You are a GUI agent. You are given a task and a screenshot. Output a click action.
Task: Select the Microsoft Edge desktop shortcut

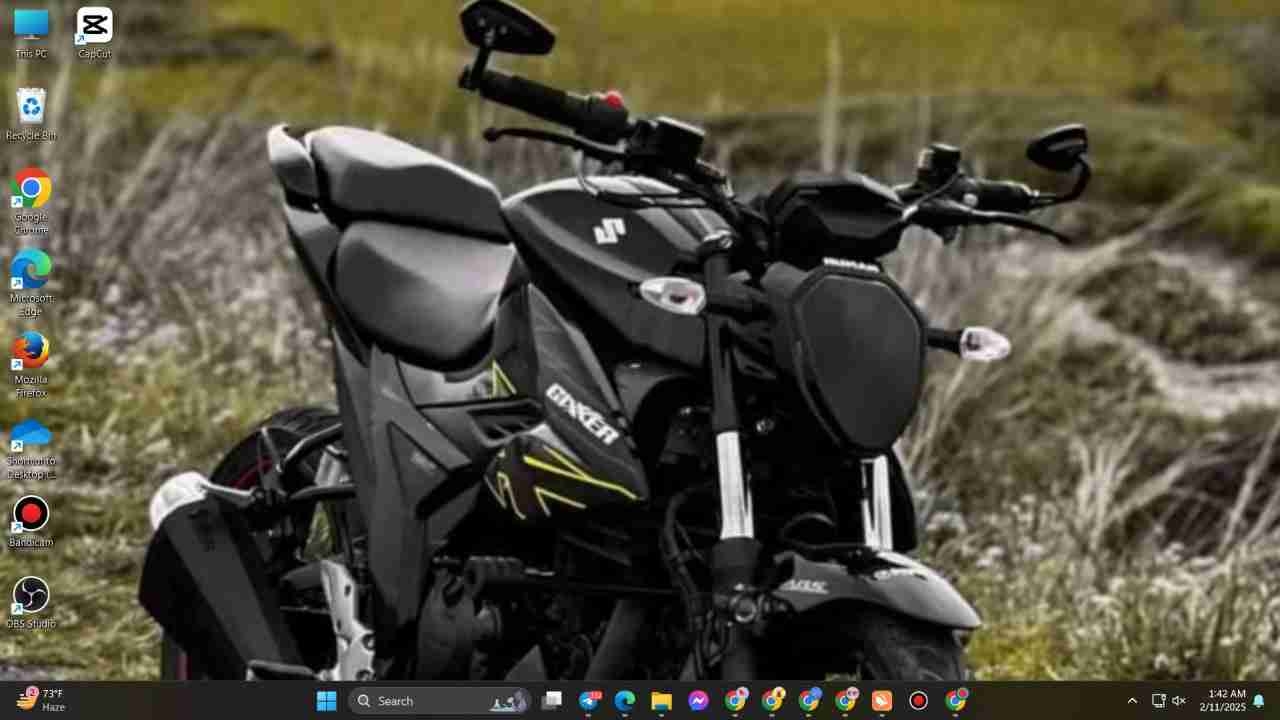[x=31, y=284]
